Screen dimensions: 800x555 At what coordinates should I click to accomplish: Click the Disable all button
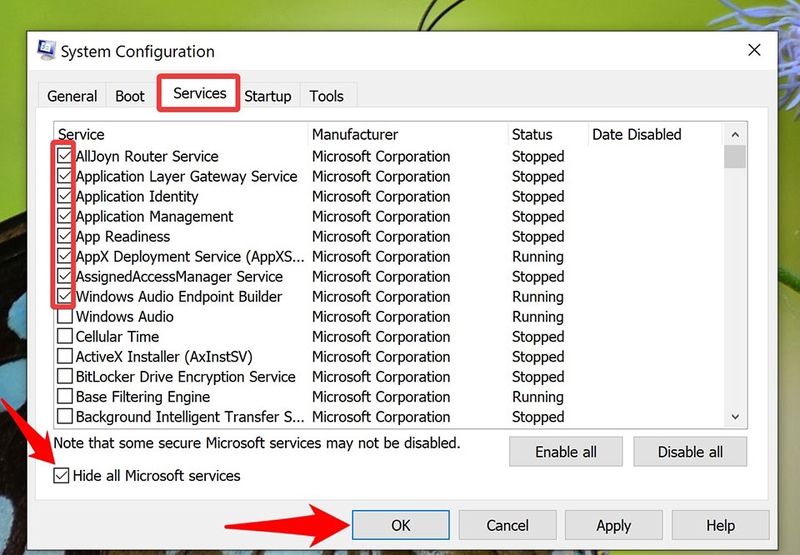690,451
